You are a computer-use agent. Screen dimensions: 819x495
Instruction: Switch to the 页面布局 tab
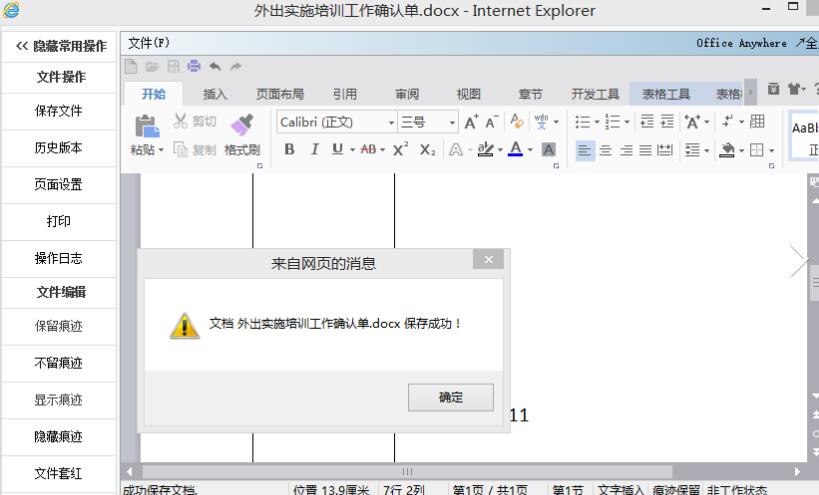coord(280,94)
